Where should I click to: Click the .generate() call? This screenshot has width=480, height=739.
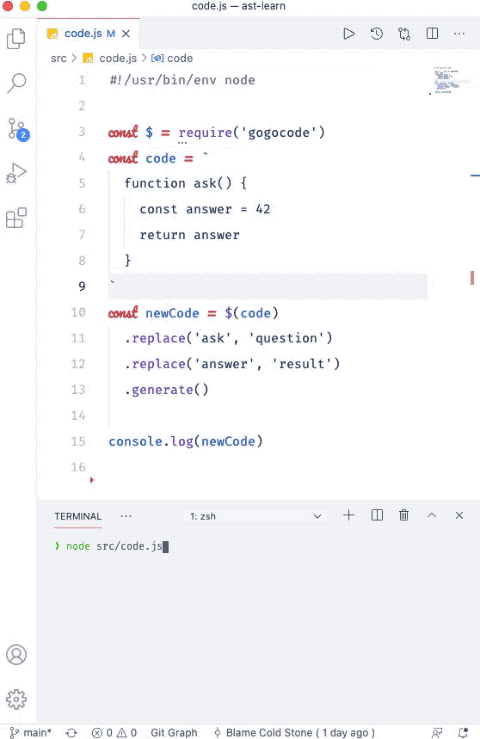click(x=166, y=389)
